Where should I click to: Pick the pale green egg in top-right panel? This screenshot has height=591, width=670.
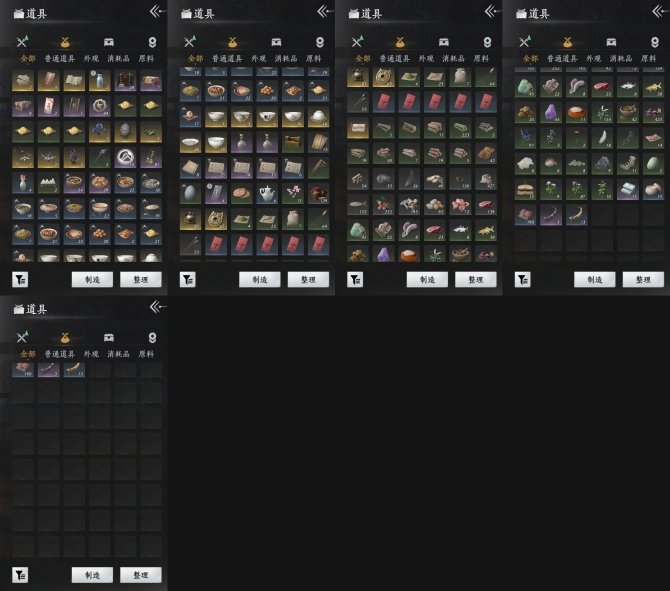click(653, 164)
